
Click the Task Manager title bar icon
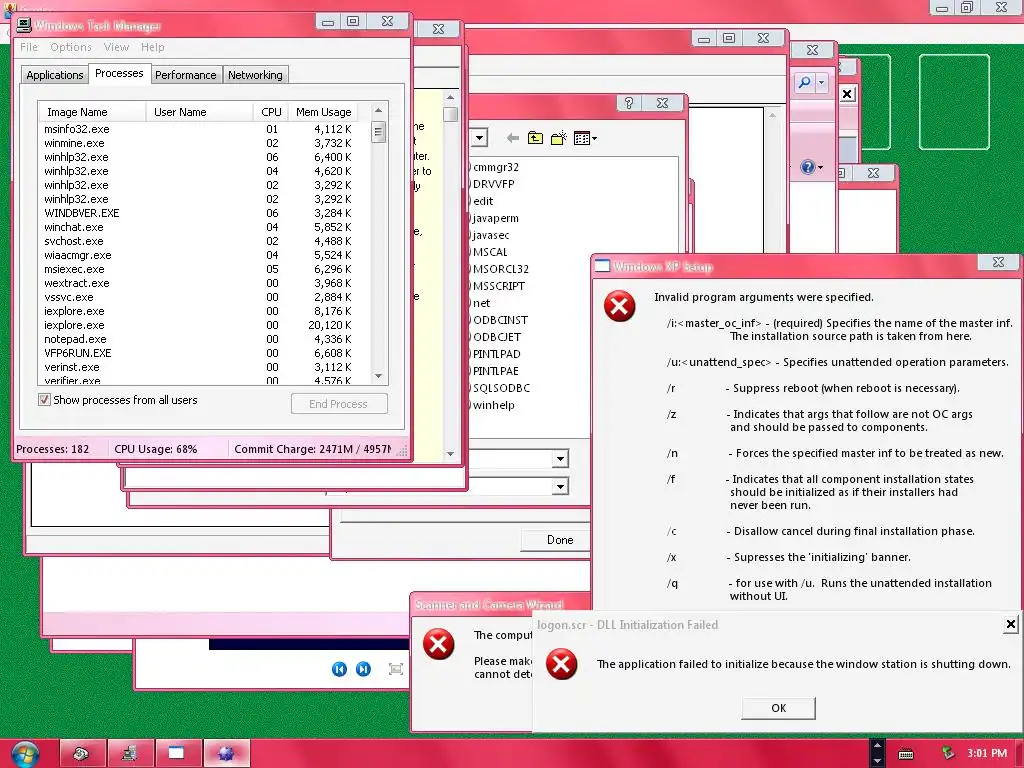coord(24,25)
